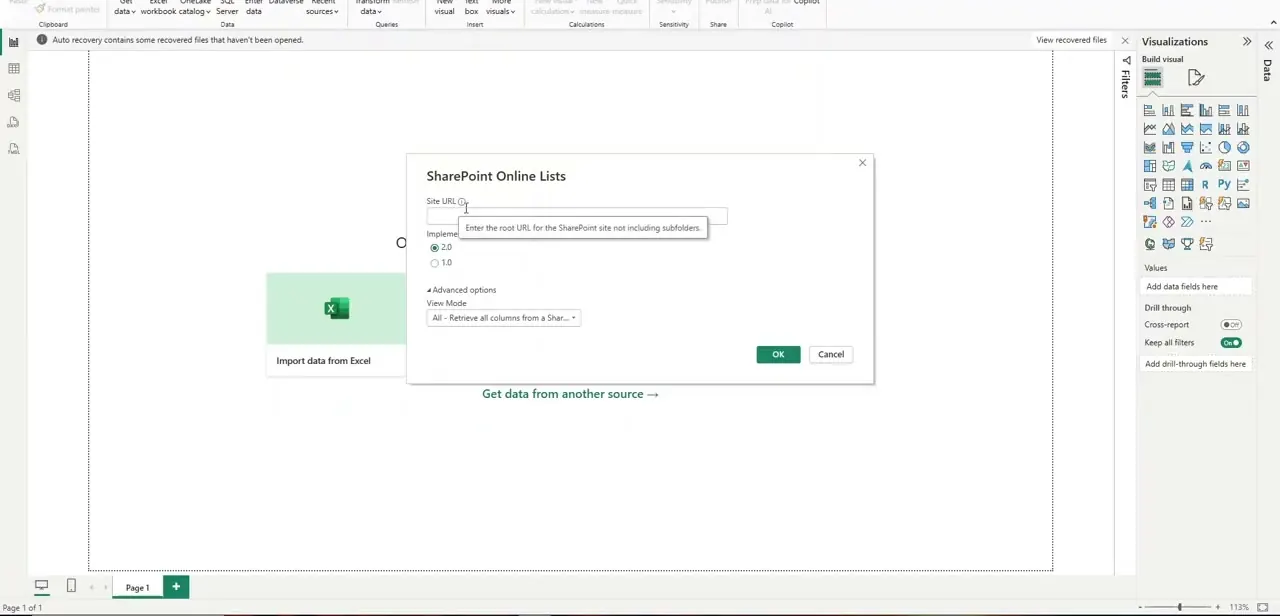Pick the ArcGIS globe visual
The width and height of the screenshot is (1280, 616).
1150,244
